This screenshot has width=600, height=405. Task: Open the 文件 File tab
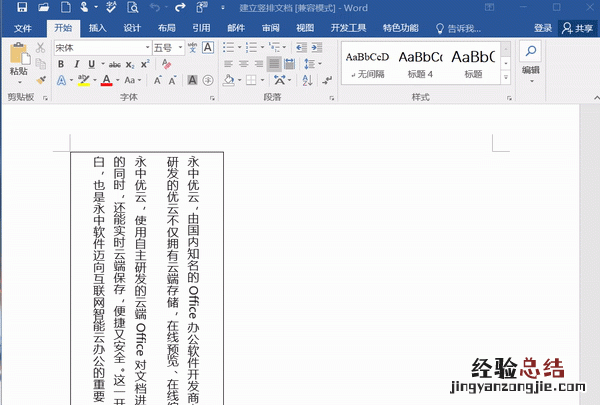tap(23, 28)
